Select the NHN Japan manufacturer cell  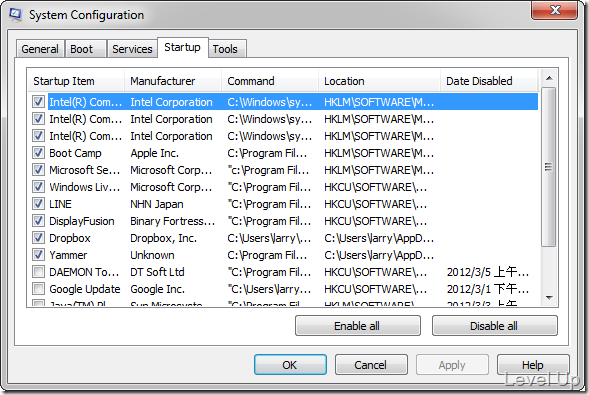157,204
